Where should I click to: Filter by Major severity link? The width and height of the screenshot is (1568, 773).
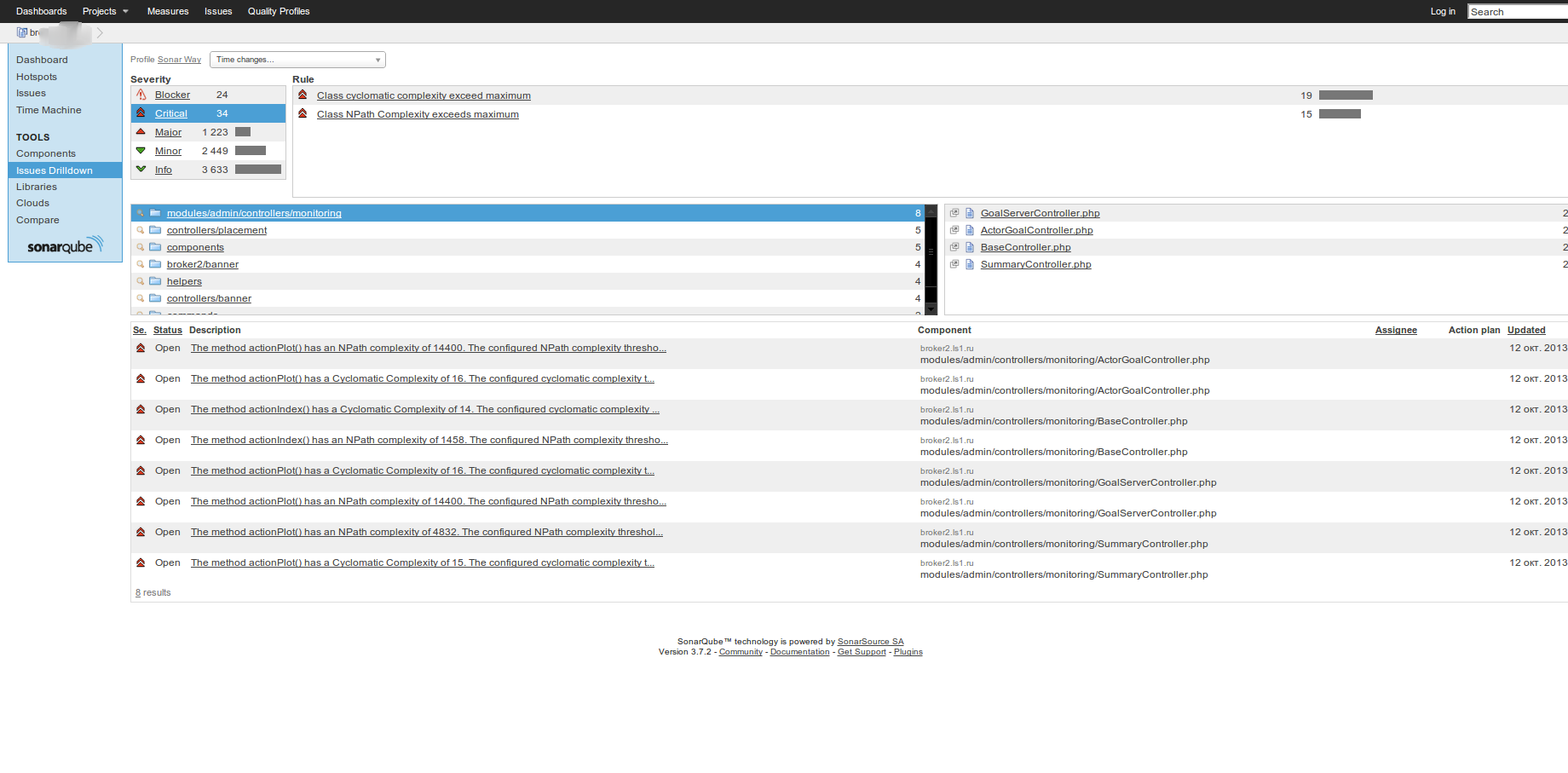168,132
